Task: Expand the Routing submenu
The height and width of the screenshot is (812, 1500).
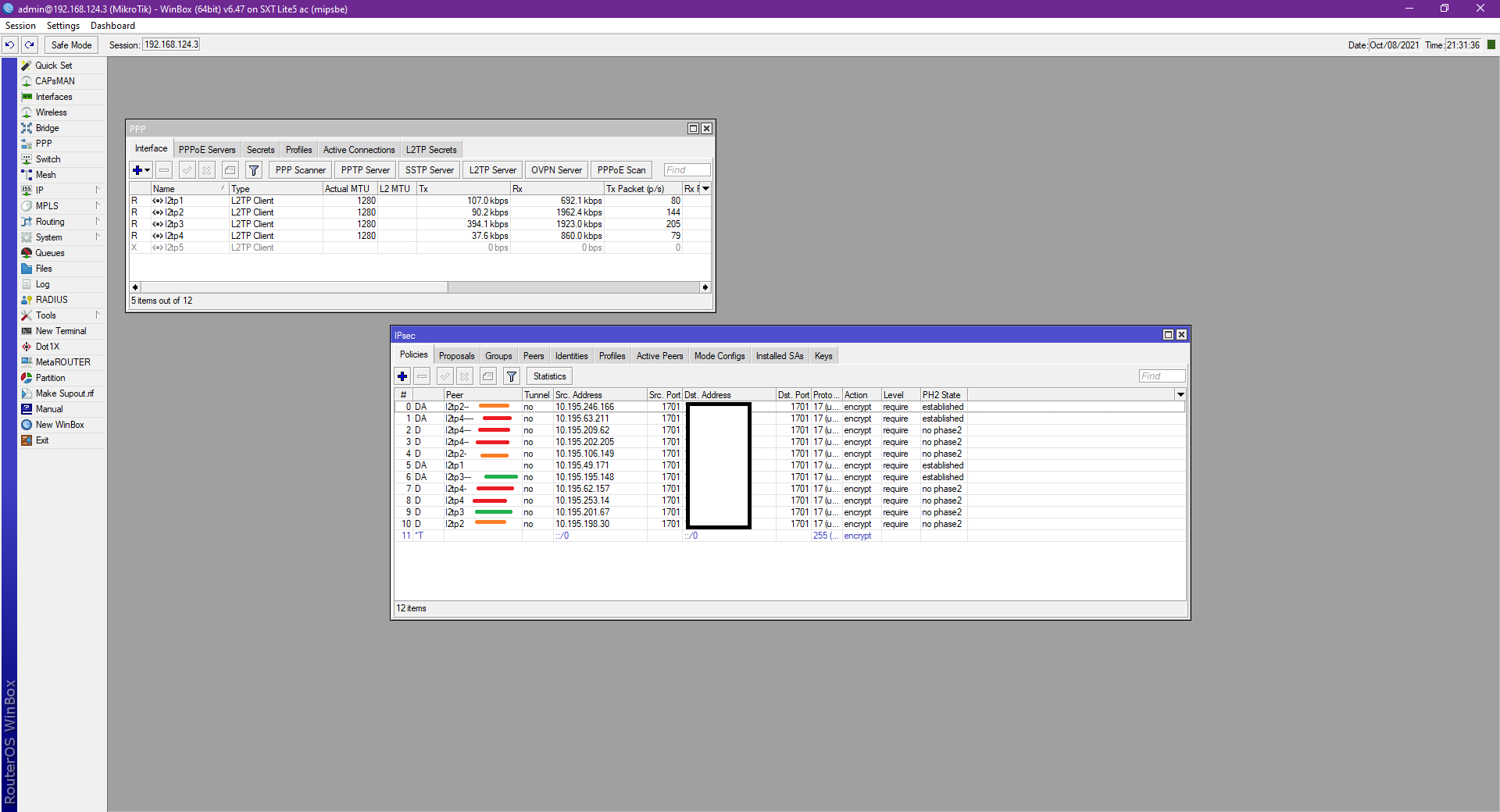Action: [x=62, y=222]
